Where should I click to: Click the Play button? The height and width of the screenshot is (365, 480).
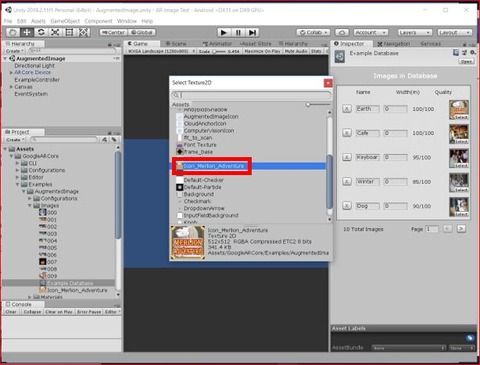[224, 32]
